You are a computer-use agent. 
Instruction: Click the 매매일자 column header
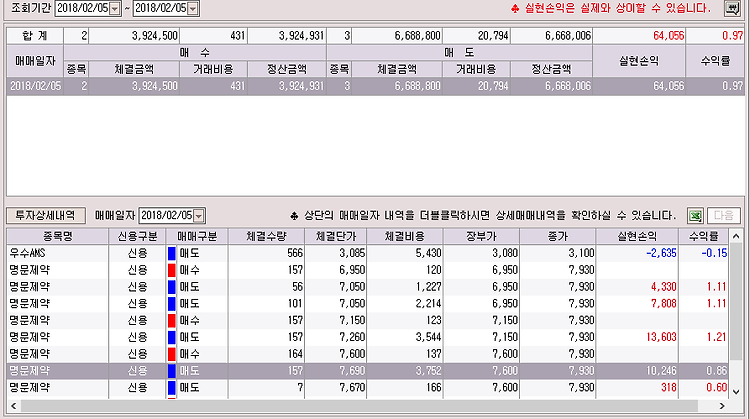(35, 61)
